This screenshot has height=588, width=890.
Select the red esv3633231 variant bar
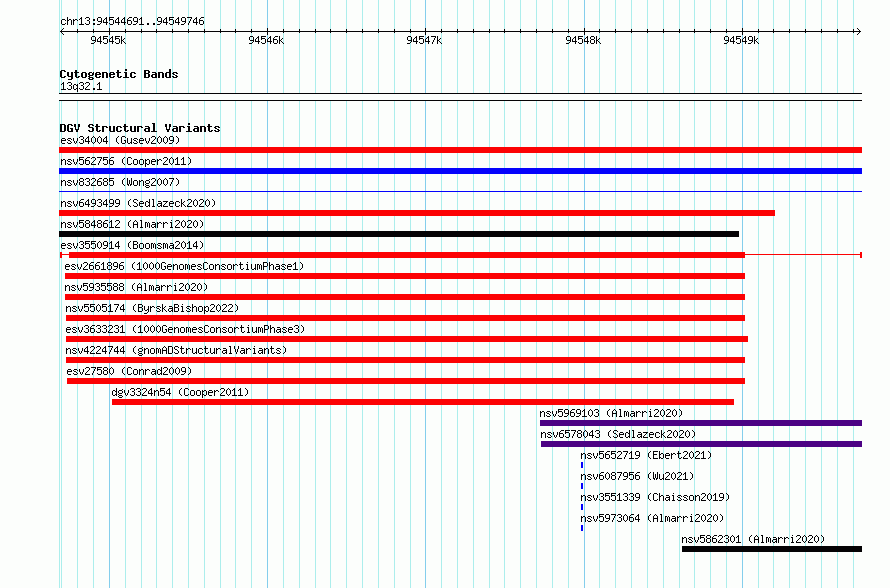pos(407,339)
